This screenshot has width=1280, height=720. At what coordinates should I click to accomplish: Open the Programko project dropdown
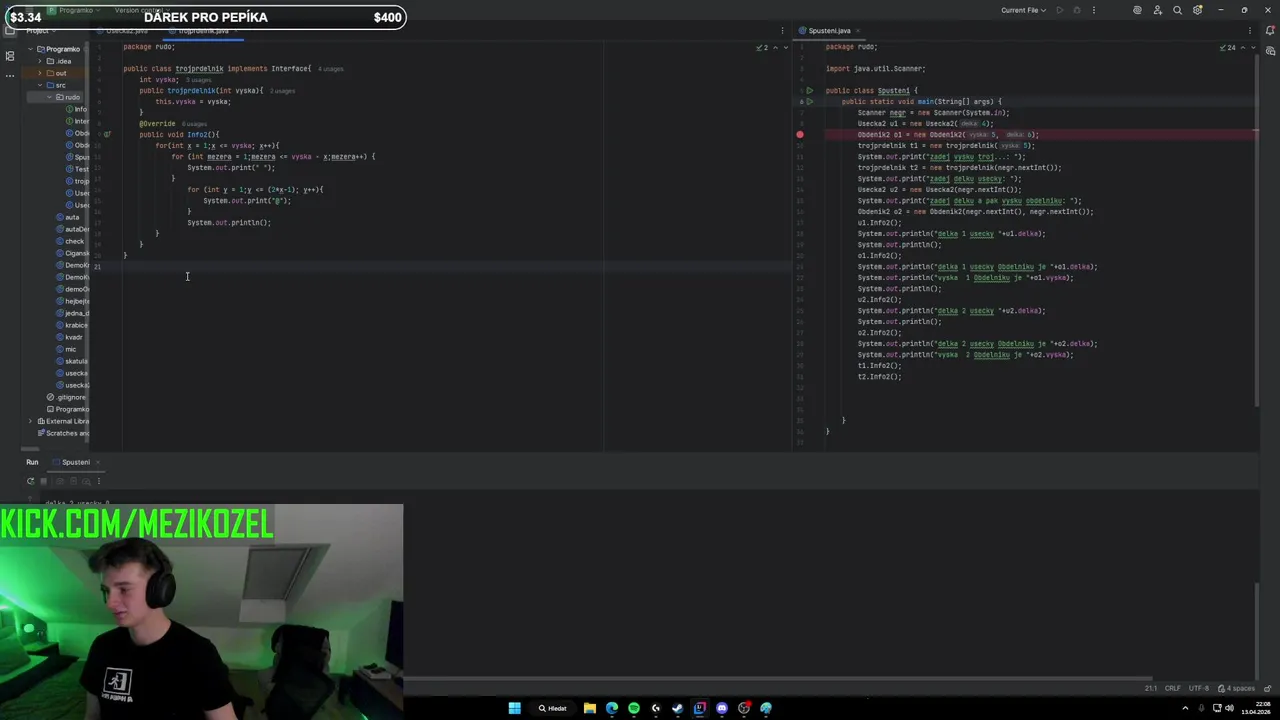(x=76, y=10)
